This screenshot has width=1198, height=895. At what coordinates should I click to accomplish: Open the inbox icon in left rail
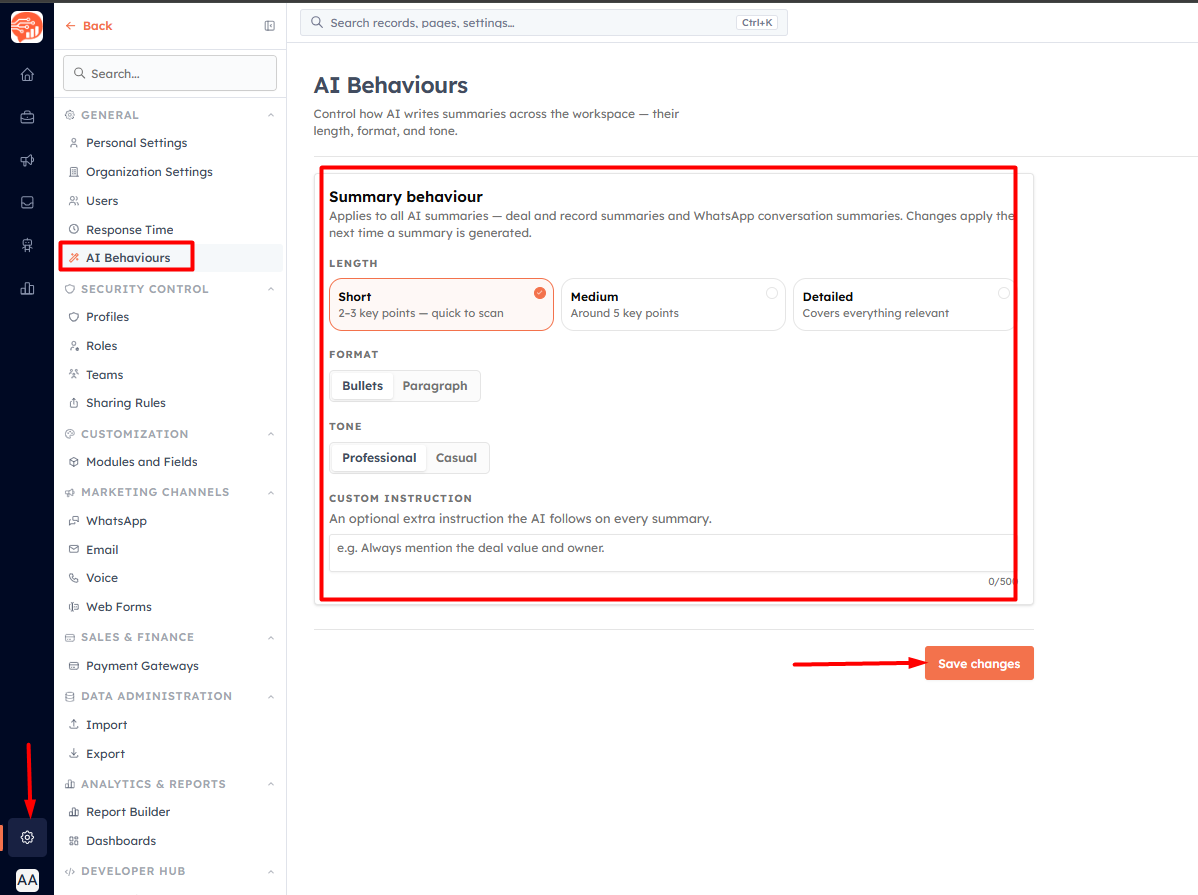[x=28, y=203]
